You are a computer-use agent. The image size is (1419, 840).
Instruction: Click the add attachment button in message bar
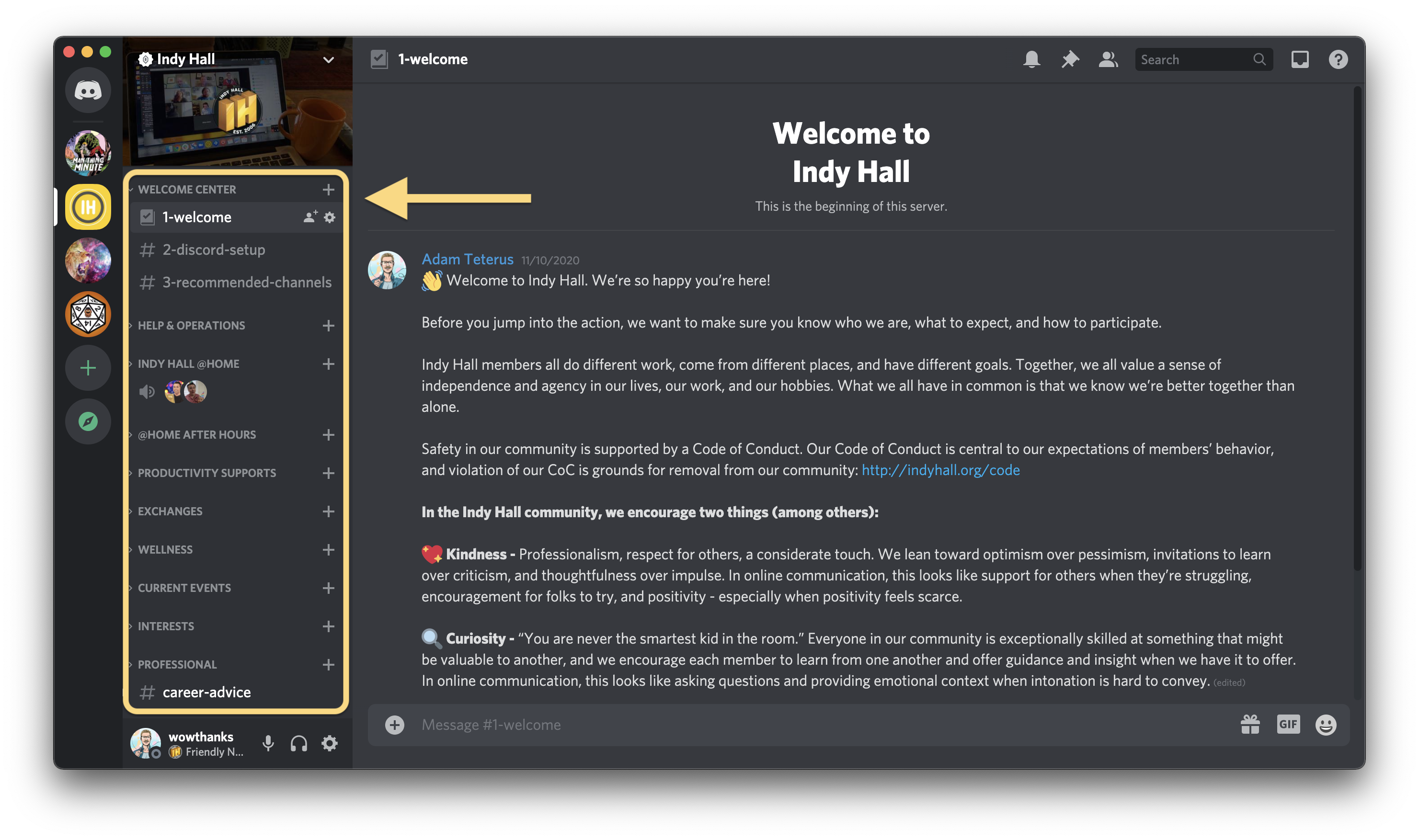[x=395, y=725]
